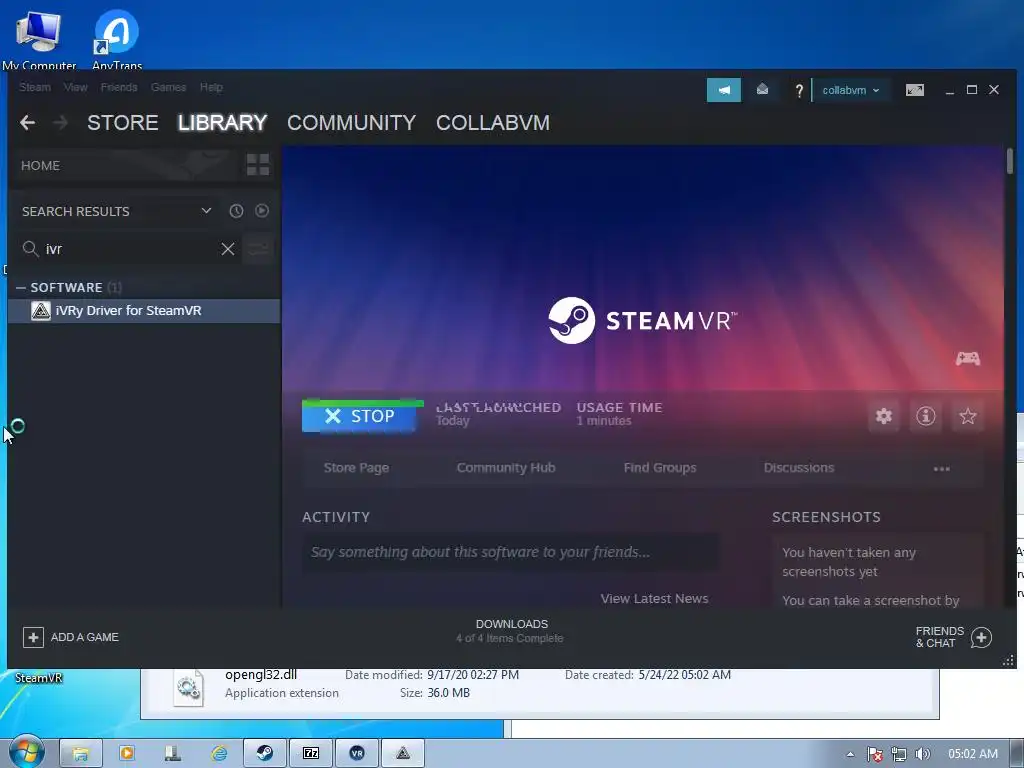Open the Community tab
The width and height of the screenshot is (1024, 768).
pos(351,122)
